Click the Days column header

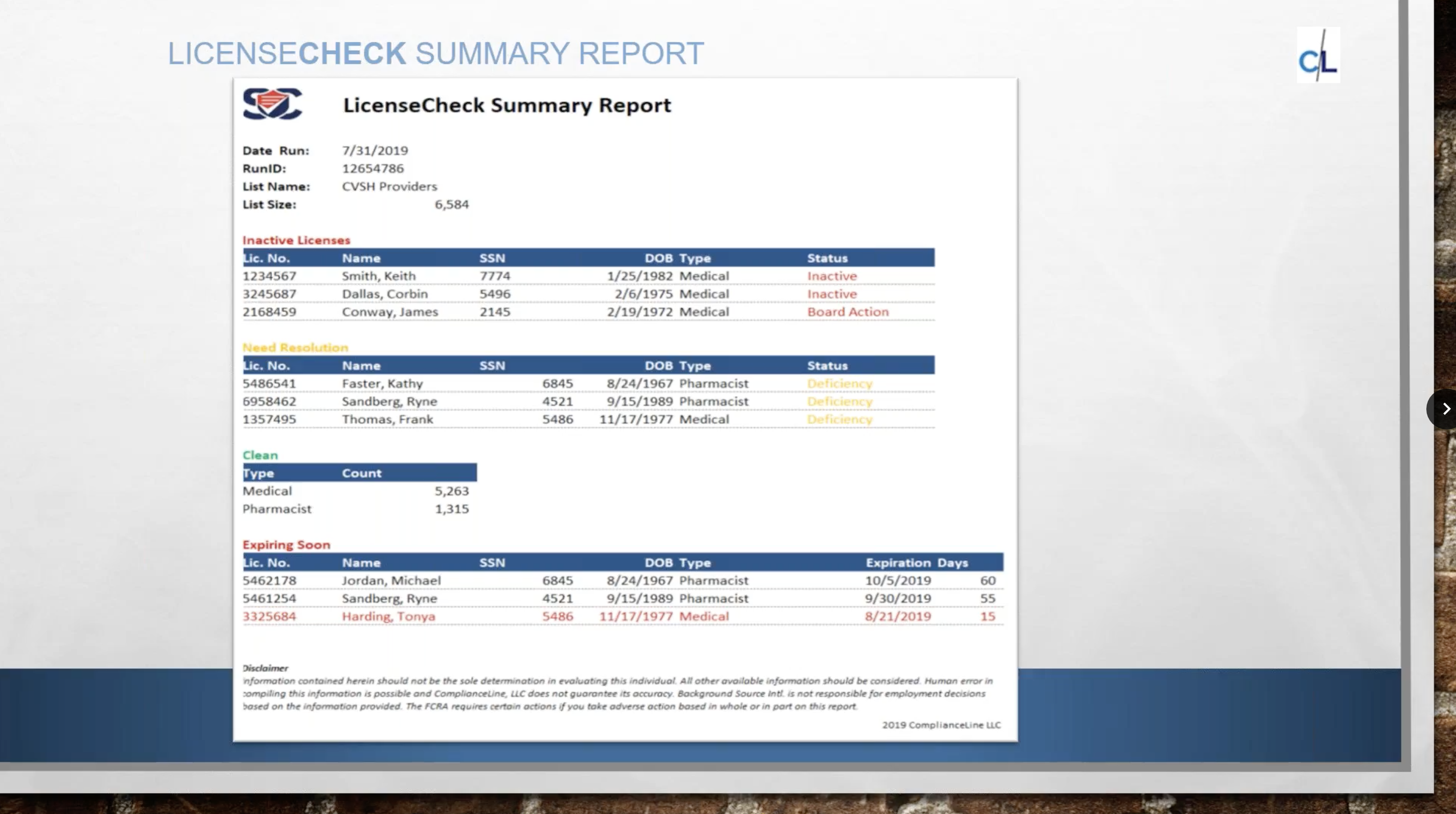(x=953, y=562)
